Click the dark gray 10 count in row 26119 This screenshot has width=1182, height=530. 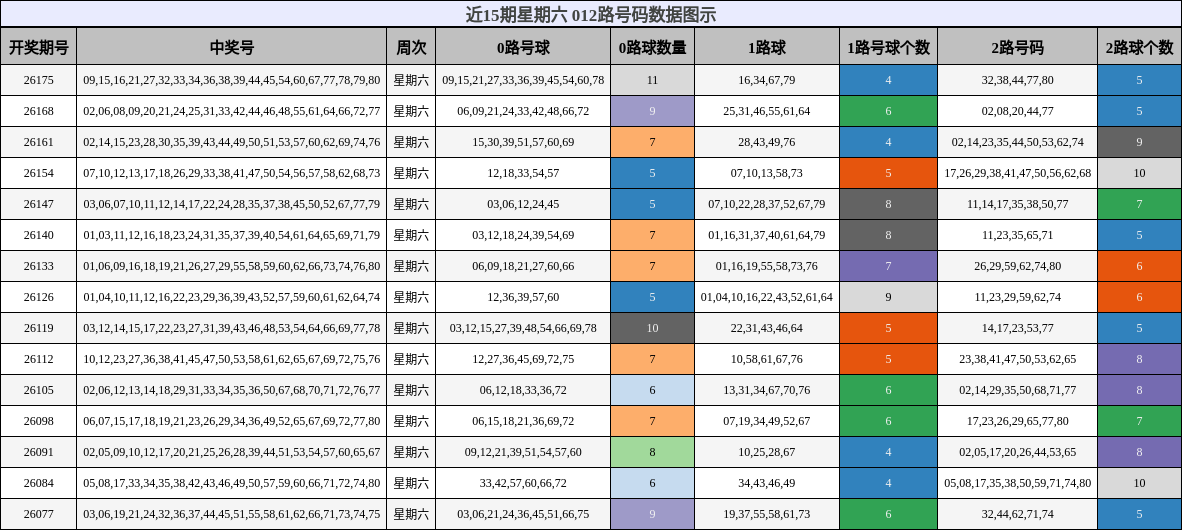[652, 328]
